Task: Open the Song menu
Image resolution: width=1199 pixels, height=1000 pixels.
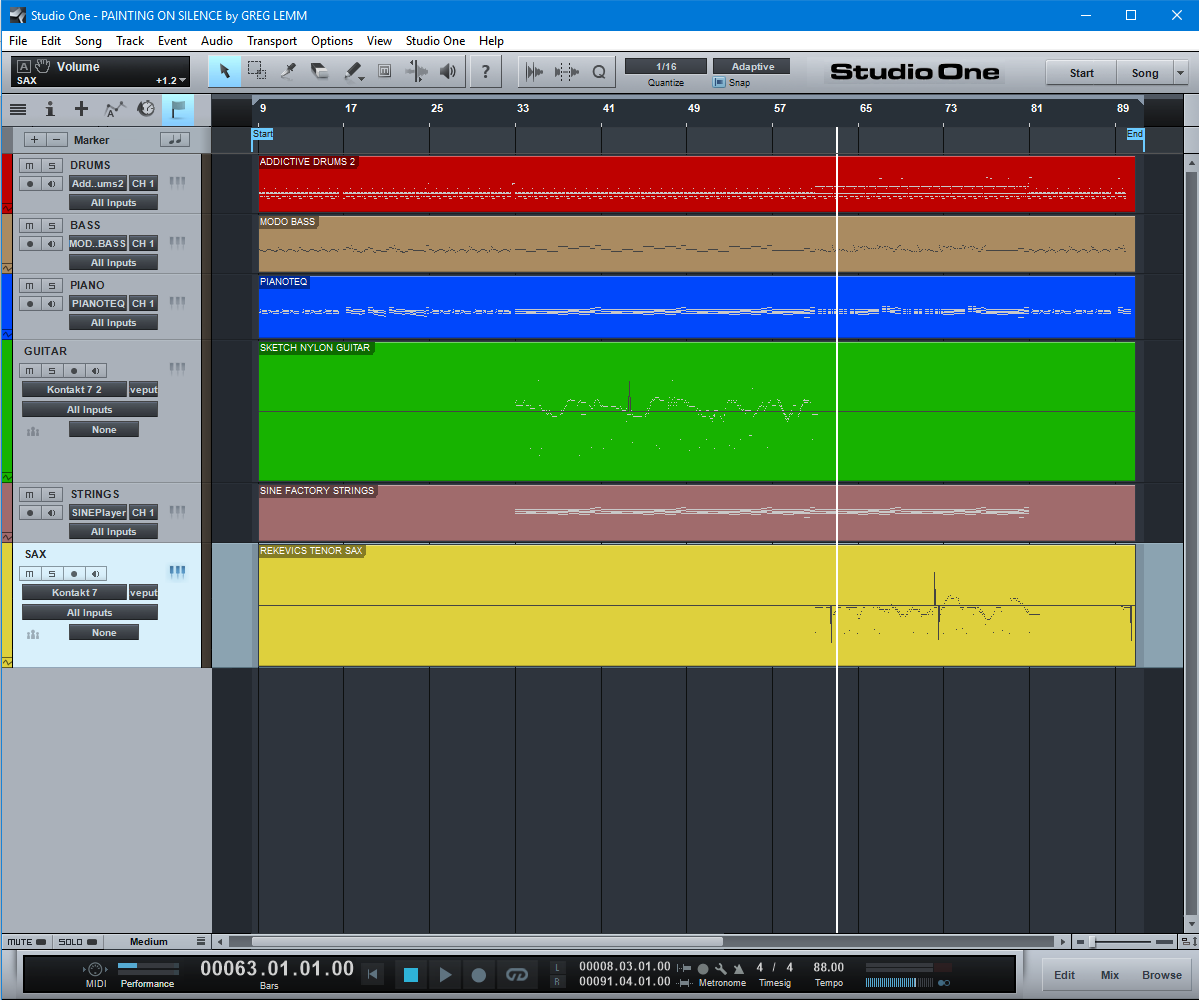Action: pyautogui.click(x=88, y=41)
